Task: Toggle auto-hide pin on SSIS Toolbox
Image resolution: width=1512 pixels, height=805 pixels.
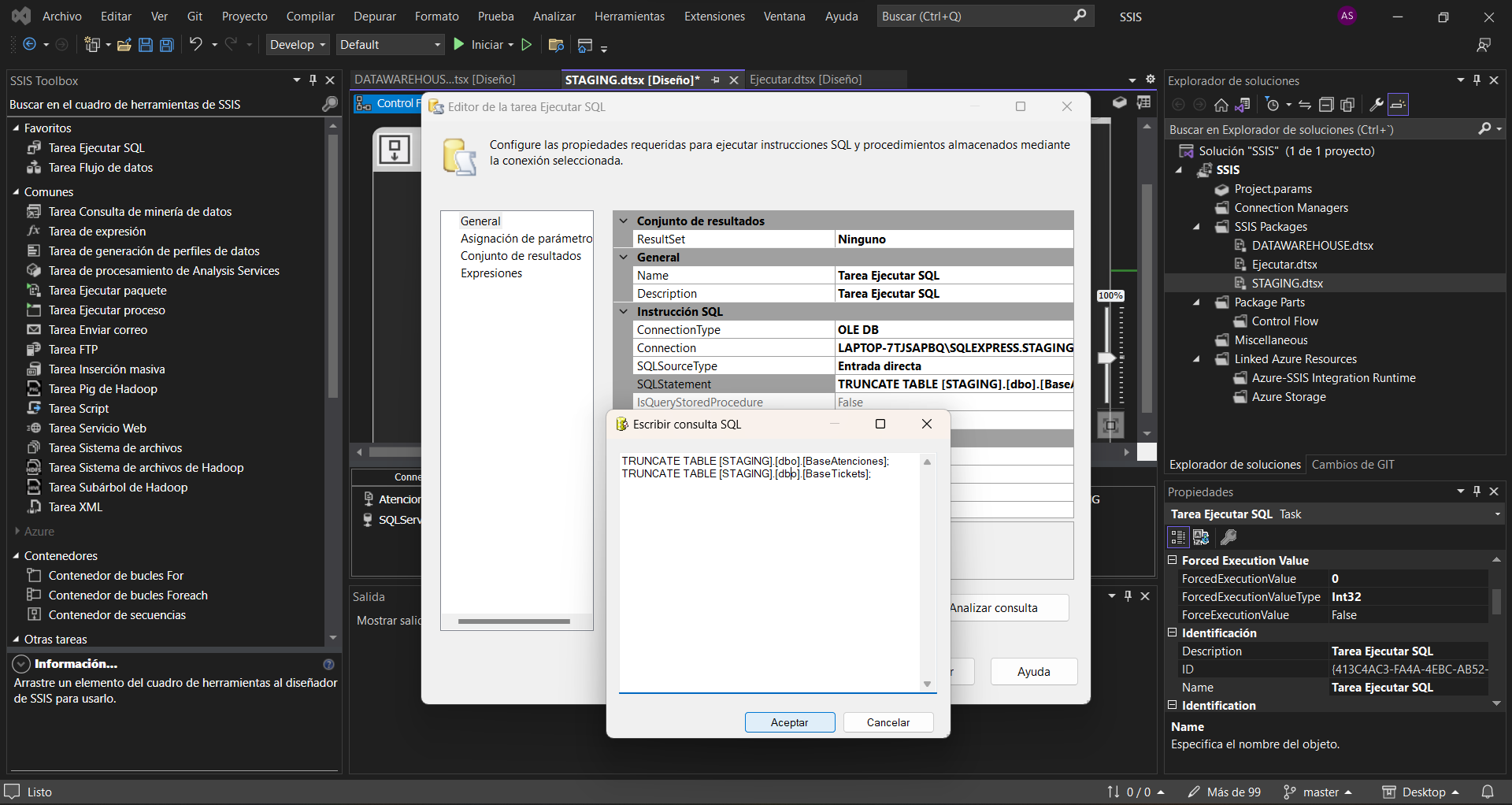Action: [x=313, y=80]
